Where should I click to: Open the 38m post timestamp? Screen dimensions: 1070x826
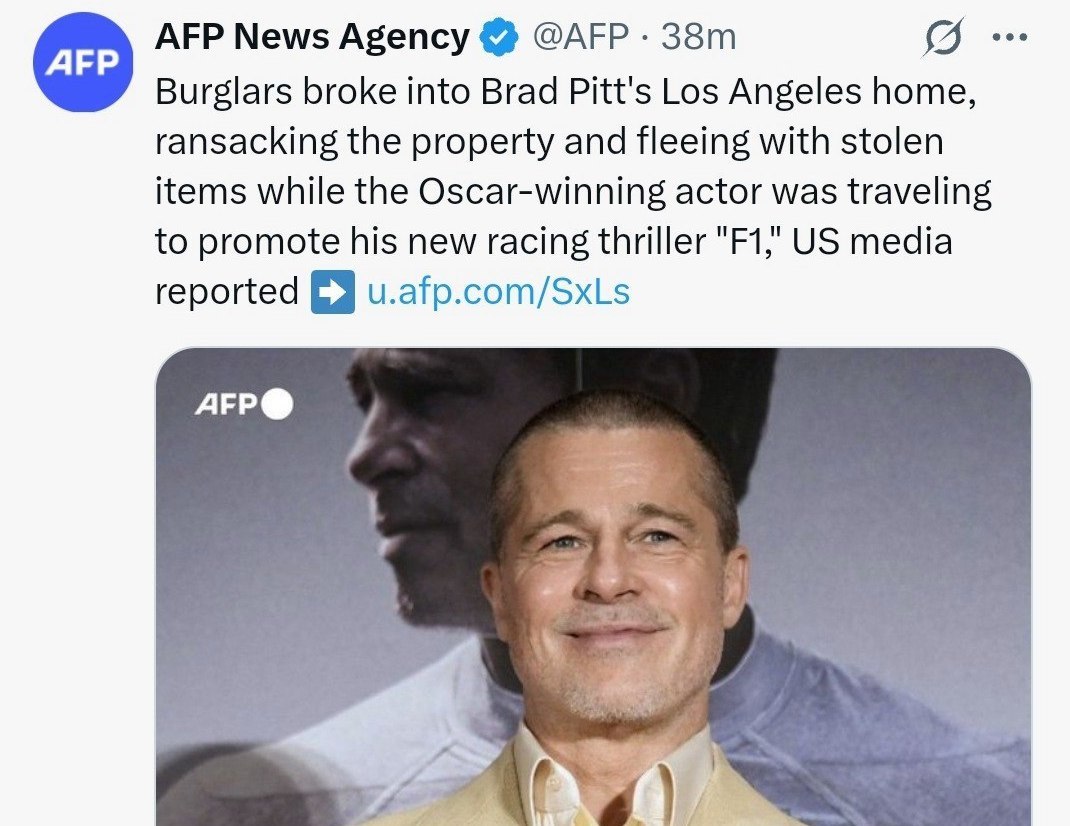pos(698,37)
